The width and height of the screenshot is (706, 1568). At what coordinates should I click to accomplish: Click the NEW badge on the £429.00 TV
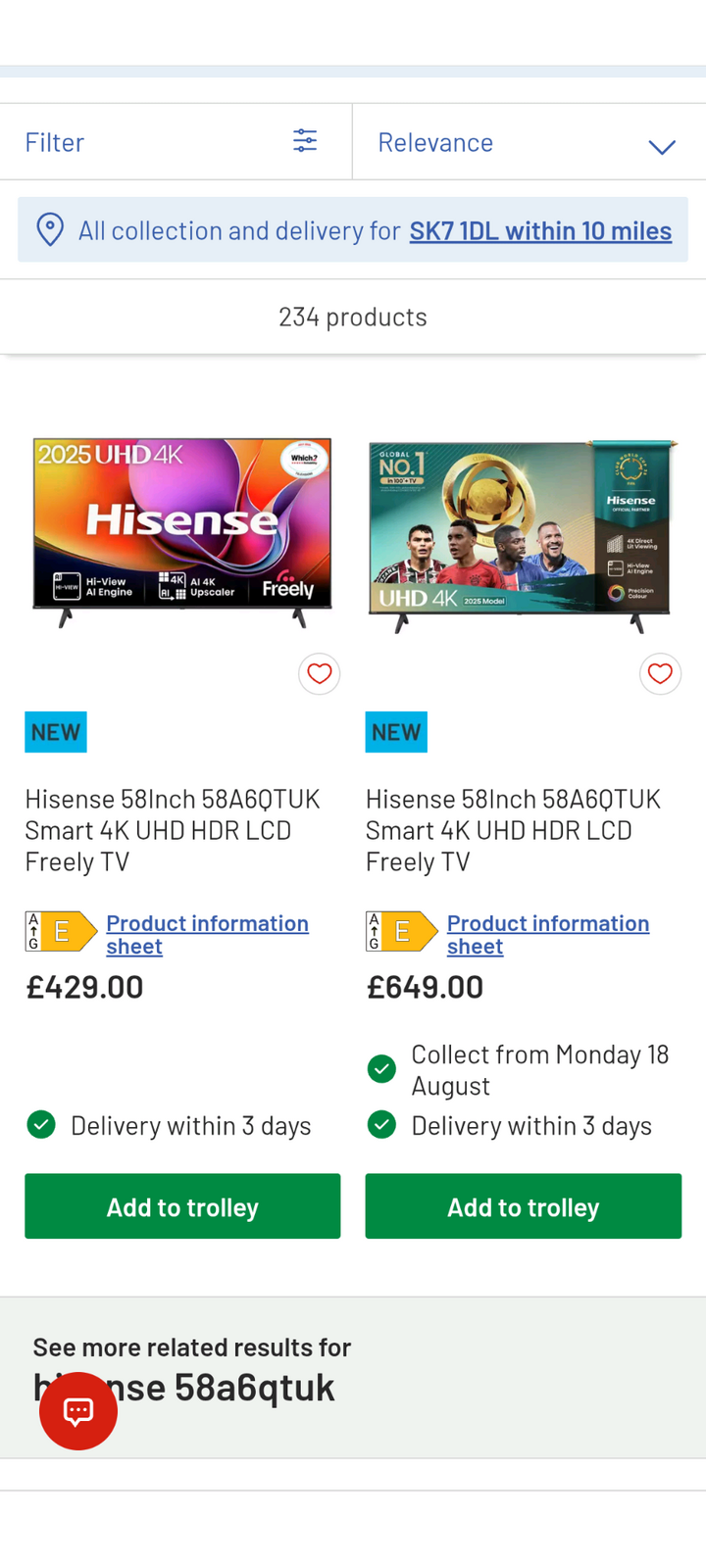(x=56, y=732)
